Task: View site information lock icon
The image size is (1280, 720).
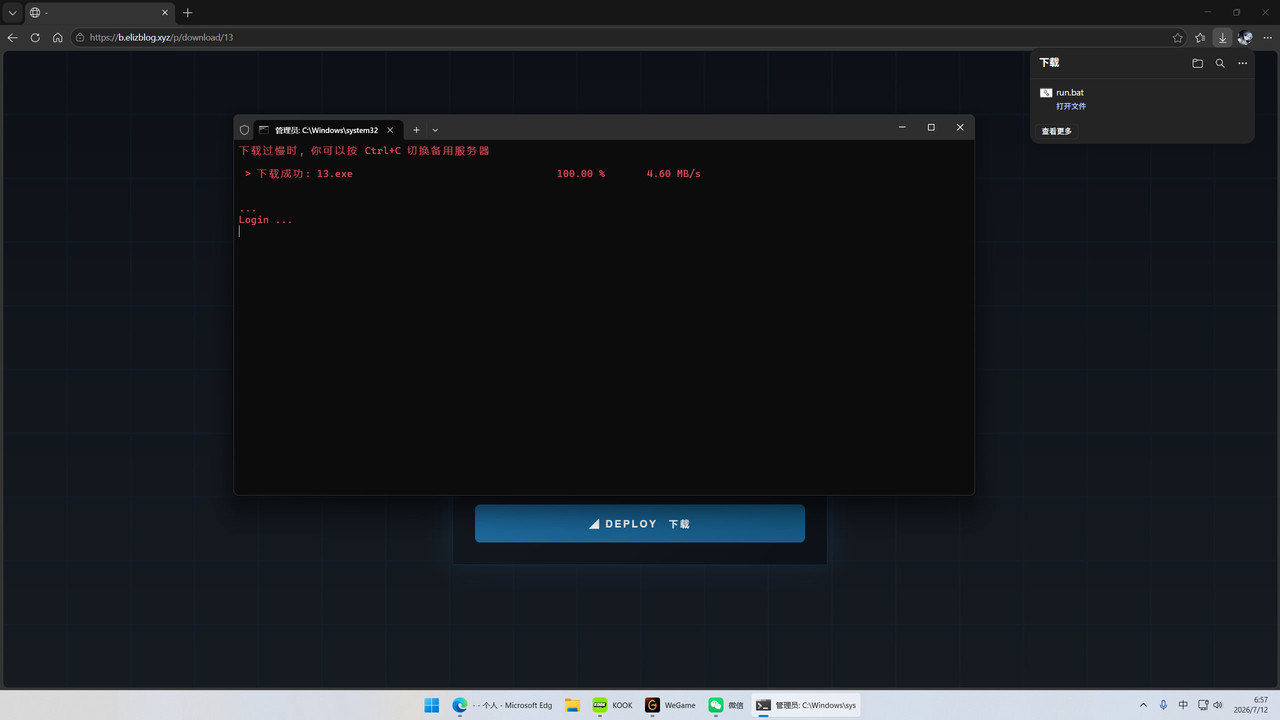Action: coord(80,37)
